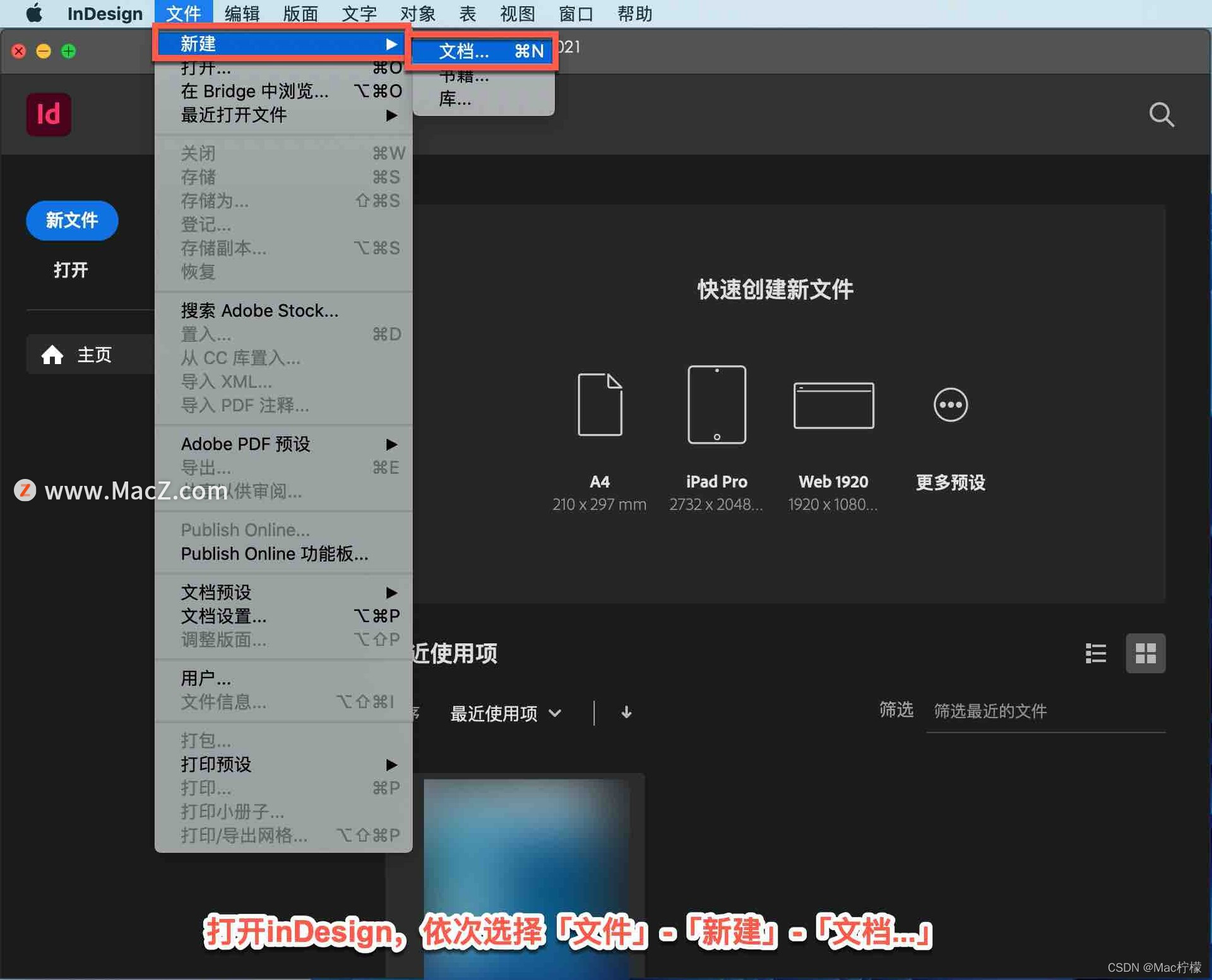Open the 视图 menu
The image size is (1212, 980).
(x=517, y=13)
